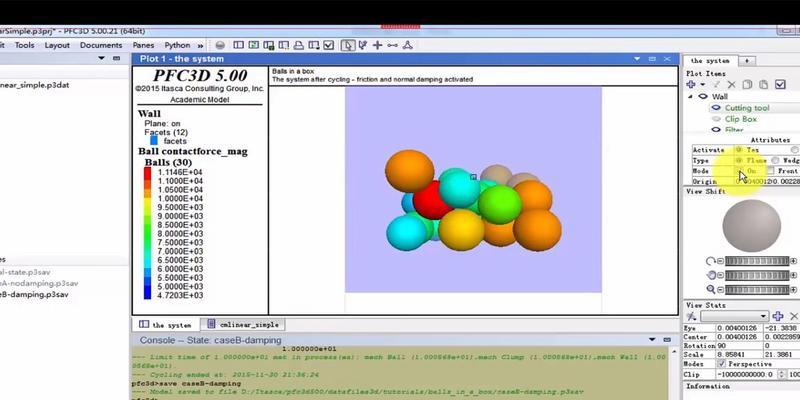The width and height of the screenshot is (800, 400).
Task: Select the Clip Box plot item label
Action: click(741, 119)
